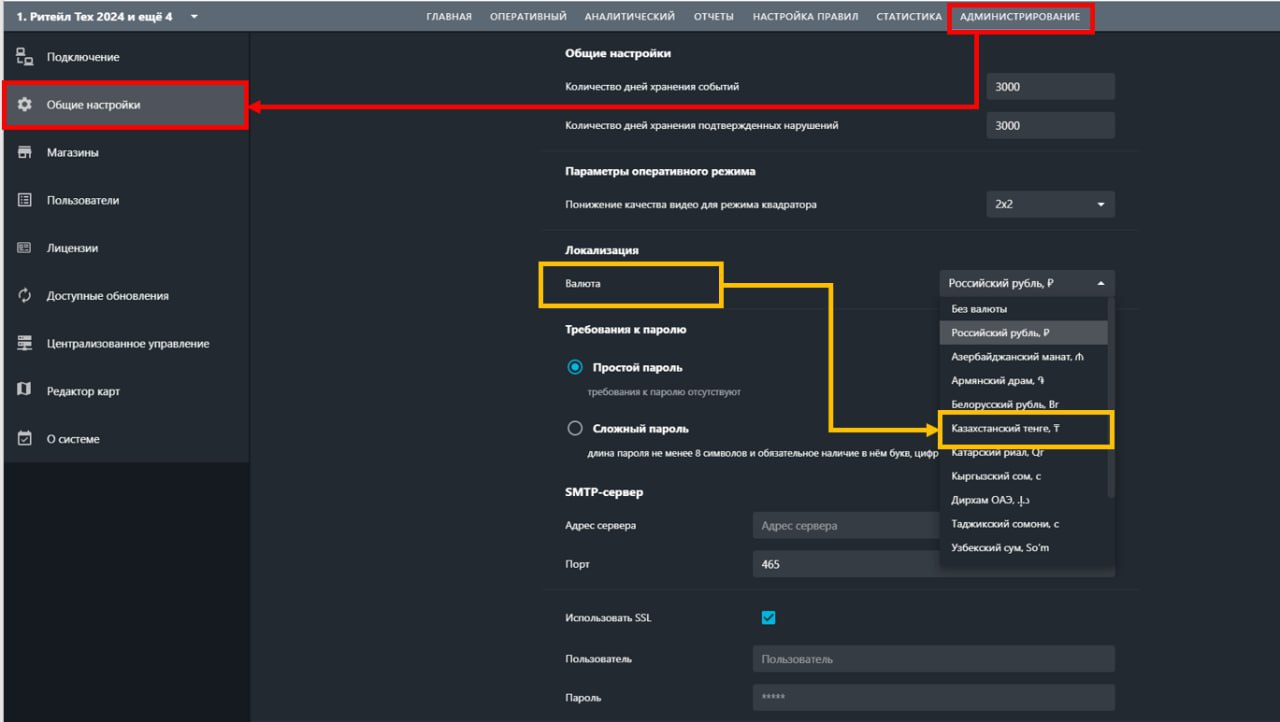Go to Доступные обновления in the sidebar

pyautogui.click(x=125, y=296)
